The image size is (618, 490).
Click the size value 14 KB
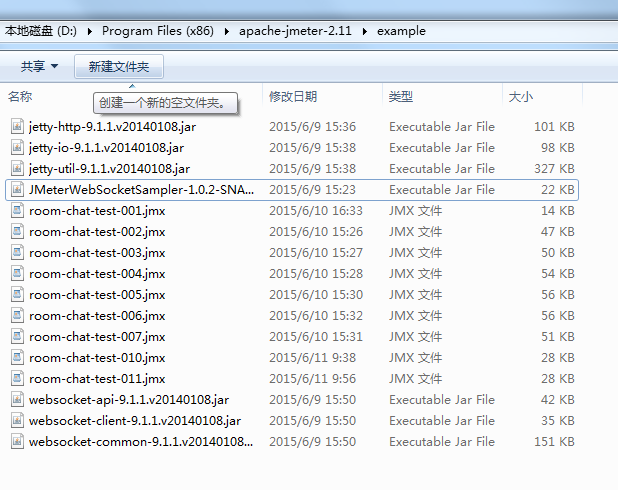(558, 211)
